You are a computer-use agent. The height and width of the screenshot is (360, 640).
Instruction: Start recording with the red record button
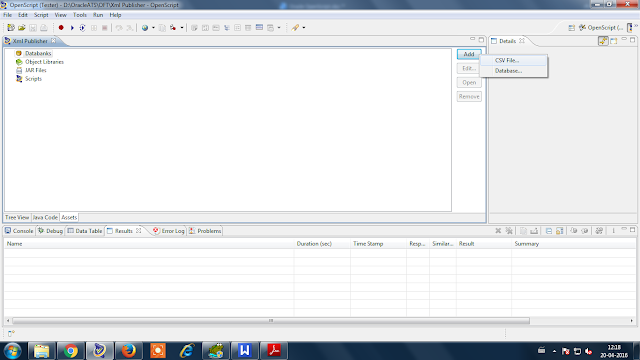(61, 28)
